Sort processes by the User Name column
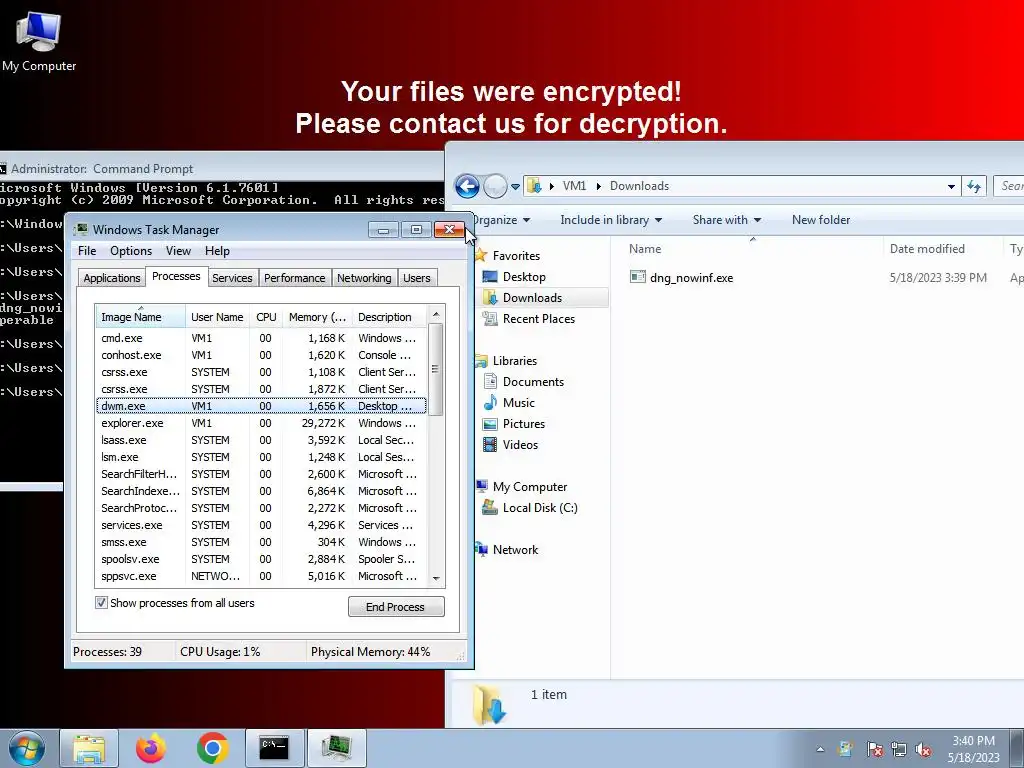 (217, 317)
